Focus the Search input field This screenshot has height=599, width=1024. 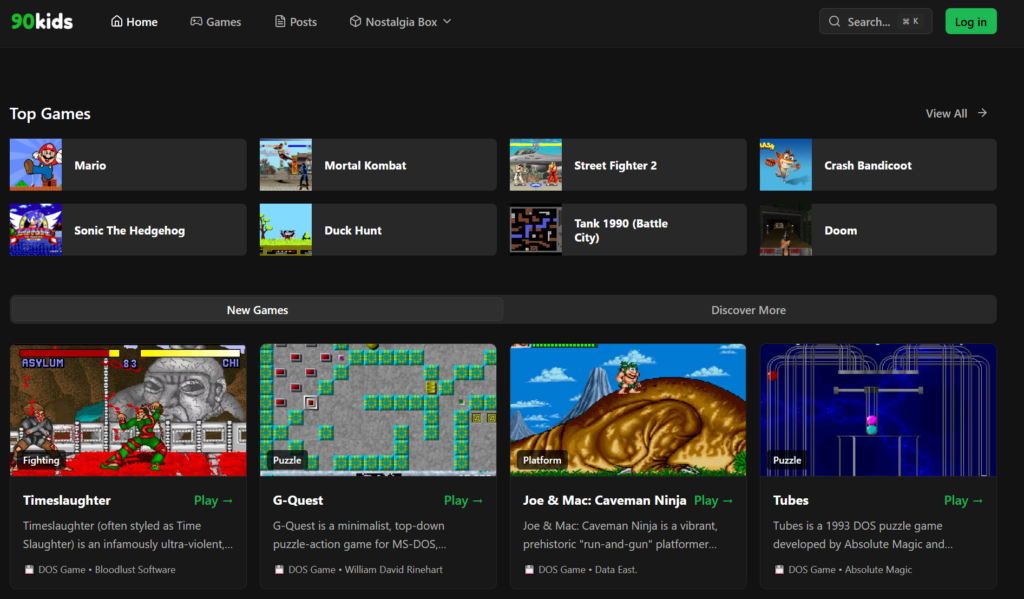click(868, 22)
